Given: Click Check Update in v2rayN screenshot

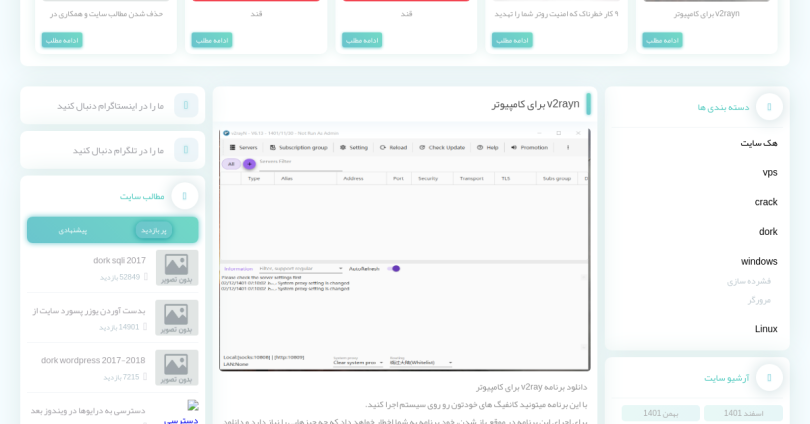Looking at the screenshot, I should (x=442, y=148).
